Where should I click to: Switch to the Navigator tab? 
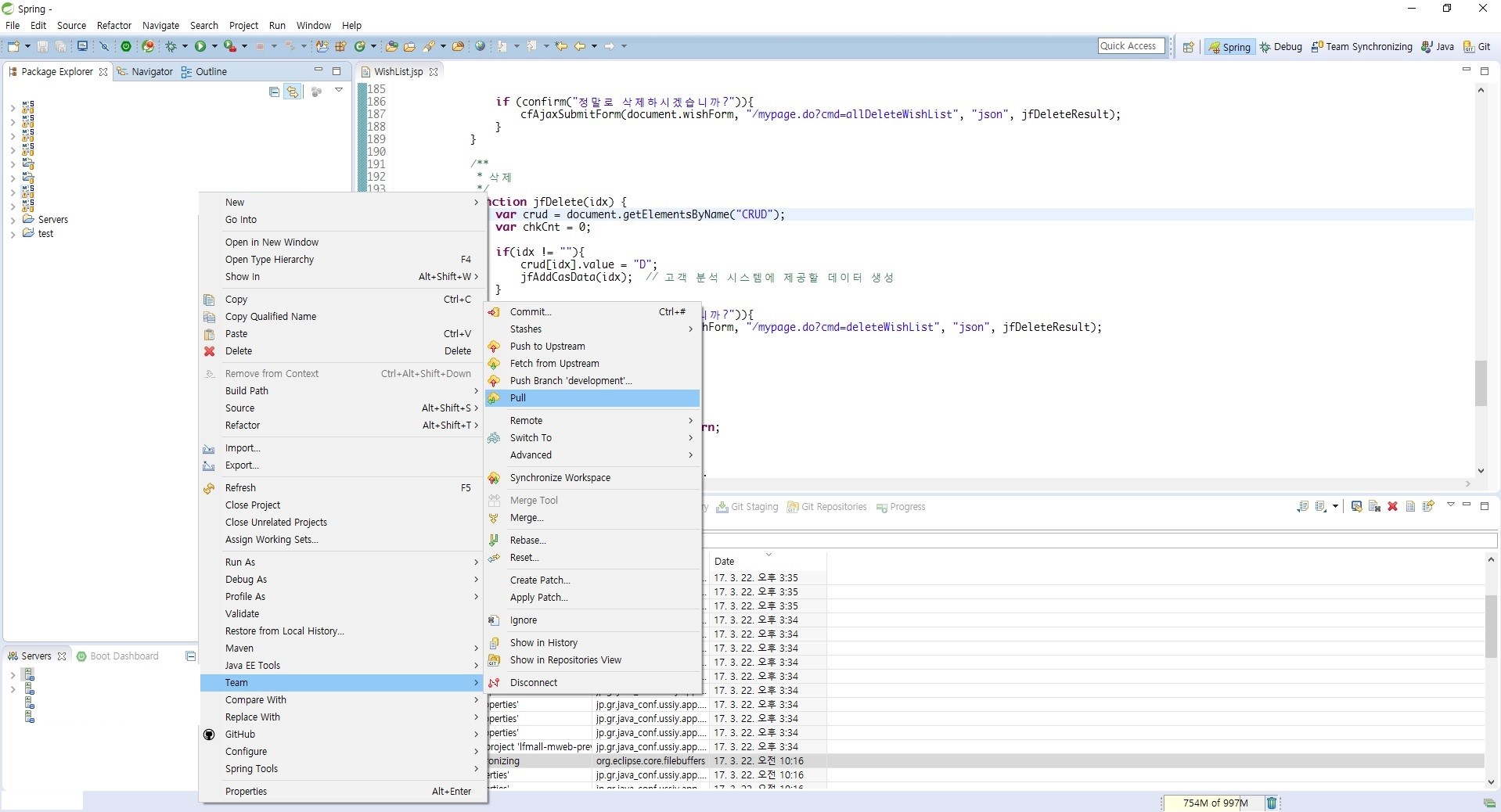pos(145,71)
